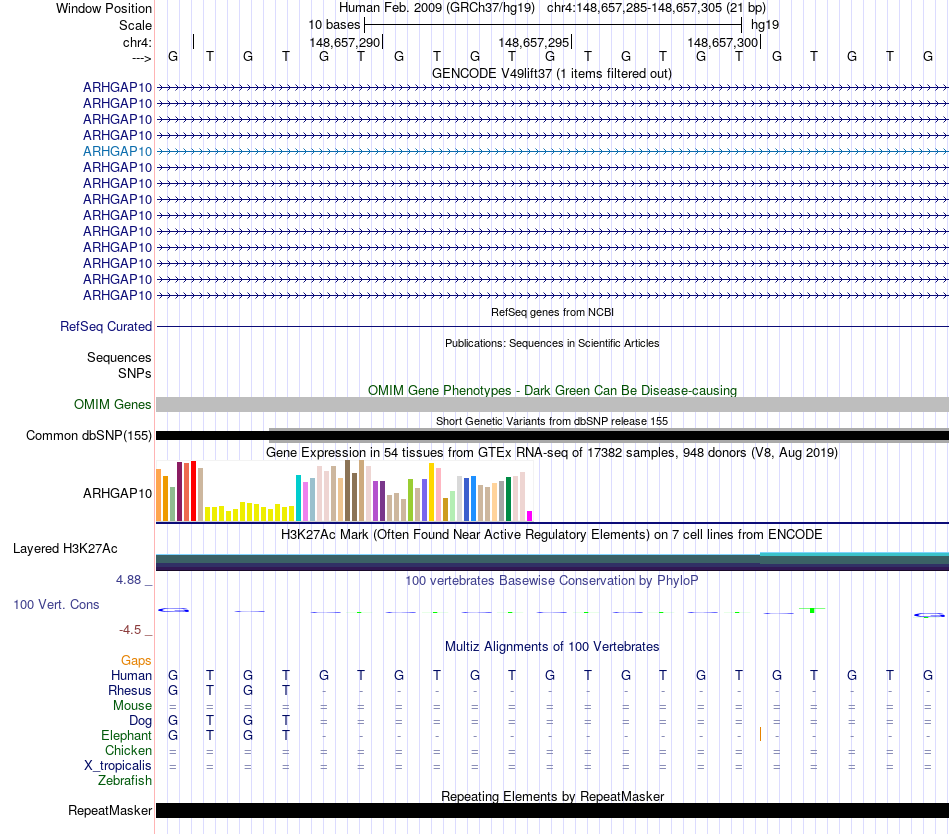Click the 148,657,295 ruler position

coord(534,43)
